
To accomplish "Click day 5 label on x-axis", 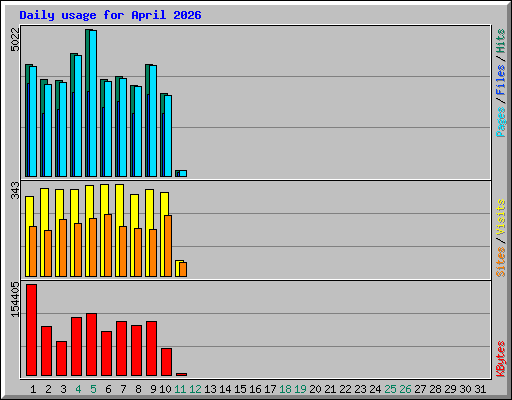I will coord(93,389).
